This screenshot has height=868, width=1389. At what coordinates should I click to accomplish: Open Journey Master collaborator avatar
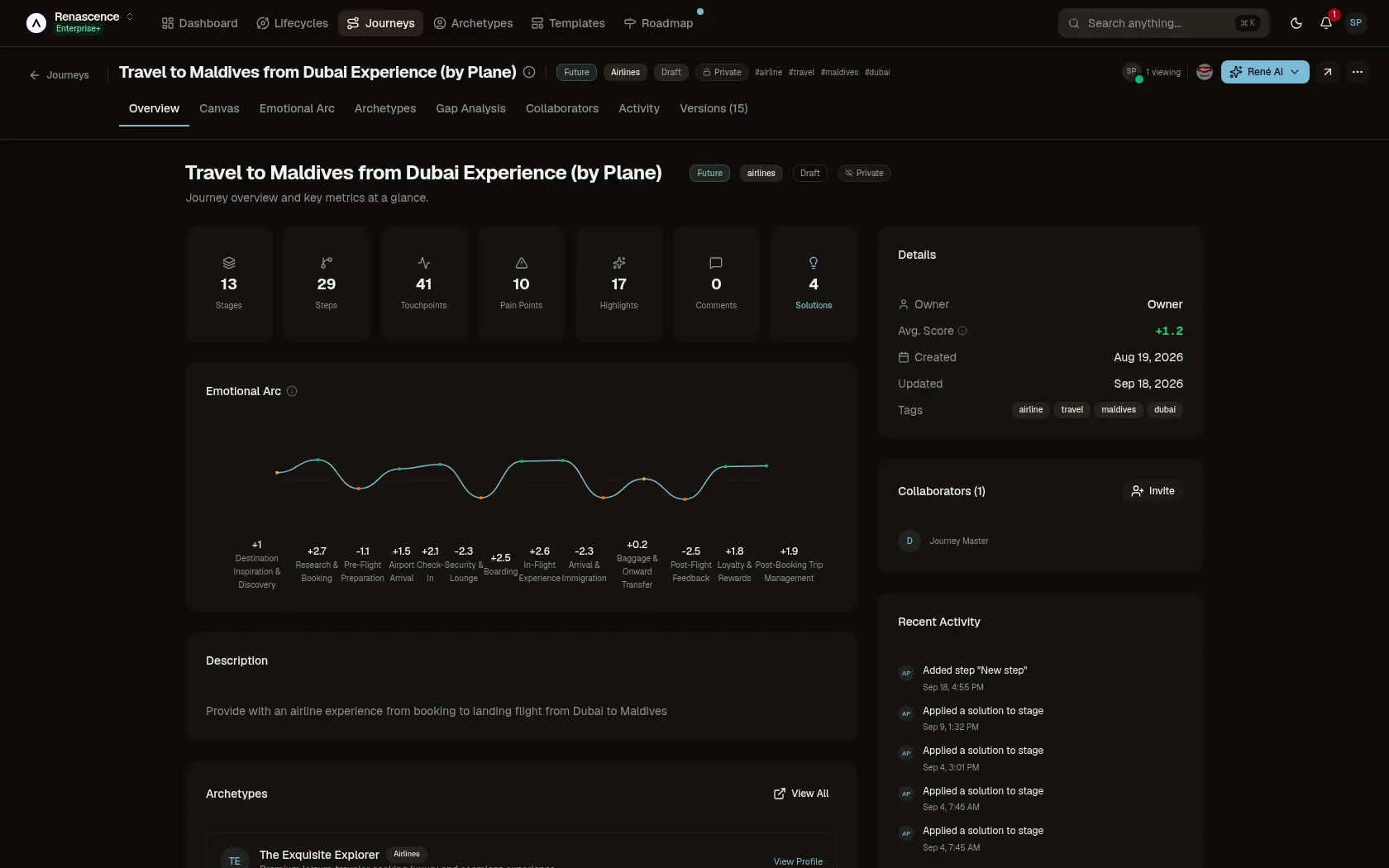click(x=909, y=541)
